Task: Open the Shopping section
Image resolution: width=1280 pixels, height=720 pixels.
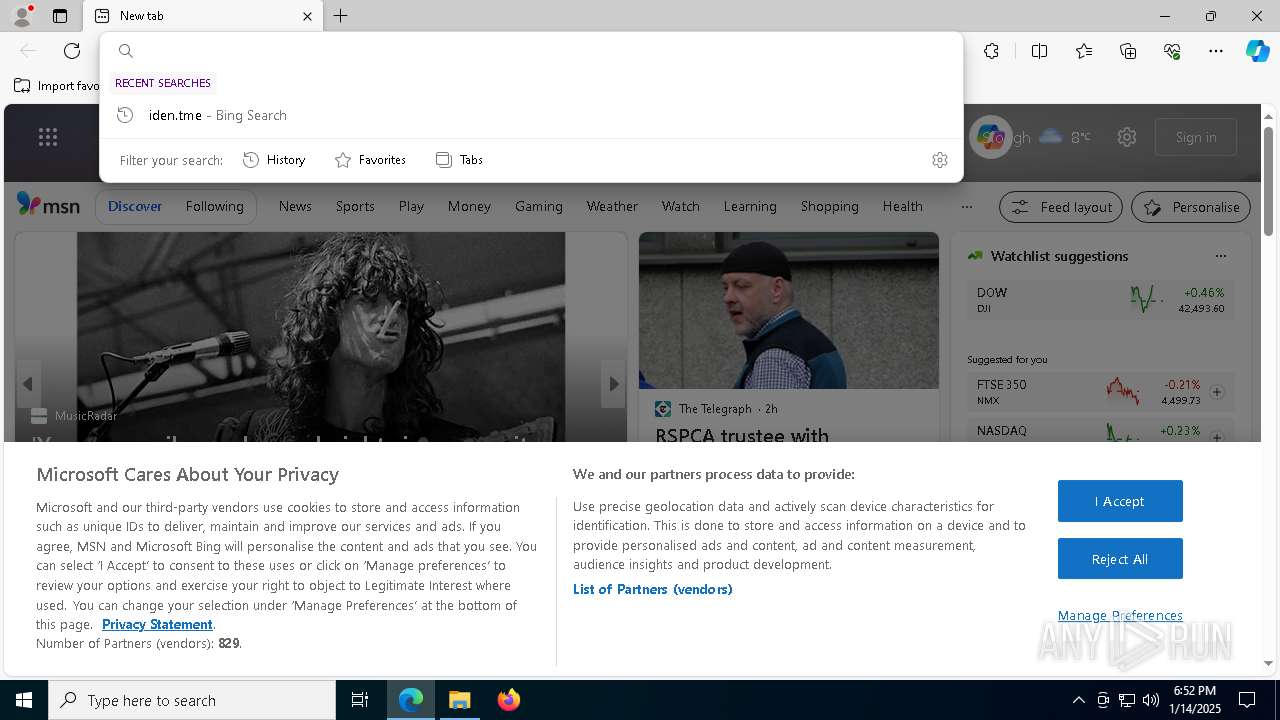Action: click(x=830, y=206)
